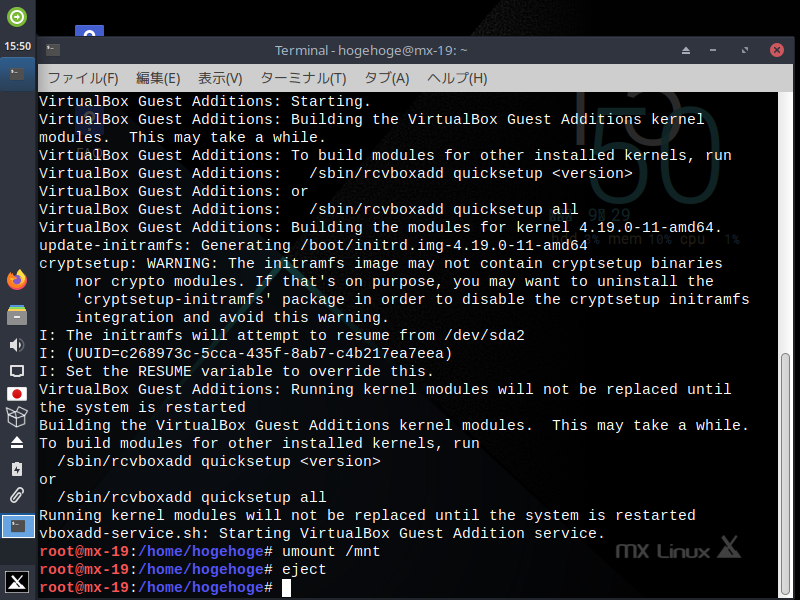The image size is (800, 600).
Task: Click the panel clock showing 15:50
Action: (17, 46)
